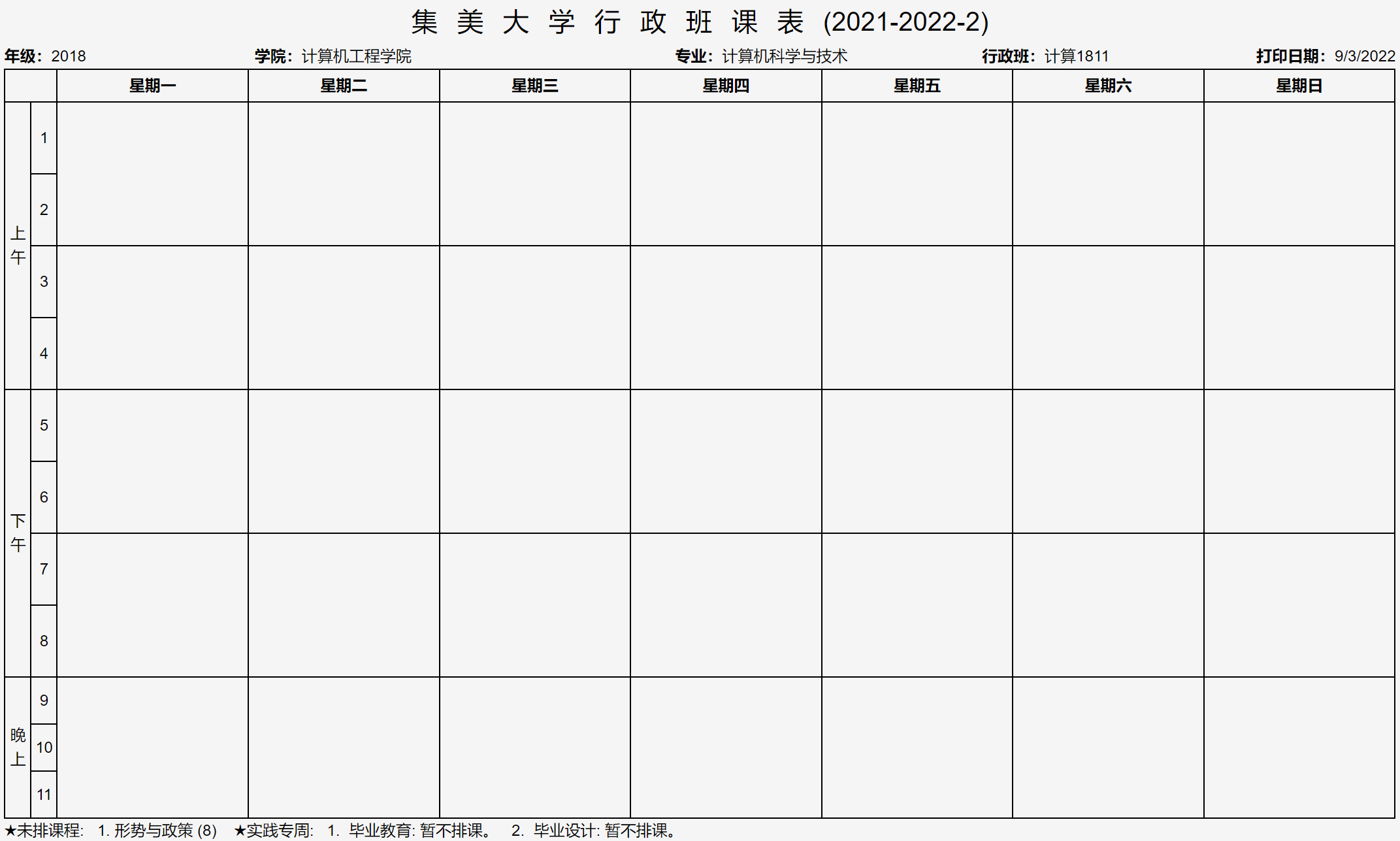Click the title 集美大学行政班课表 (2021-2022-2)
This screenshot has height=841, width=1400.
coord(700,22)
